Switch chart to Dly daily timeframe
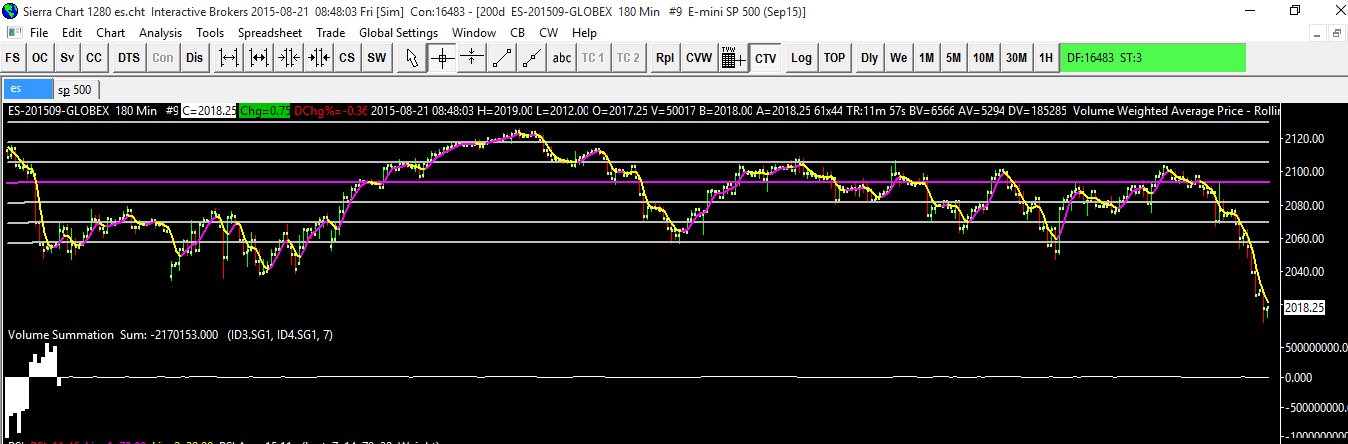 click(869, 58)
